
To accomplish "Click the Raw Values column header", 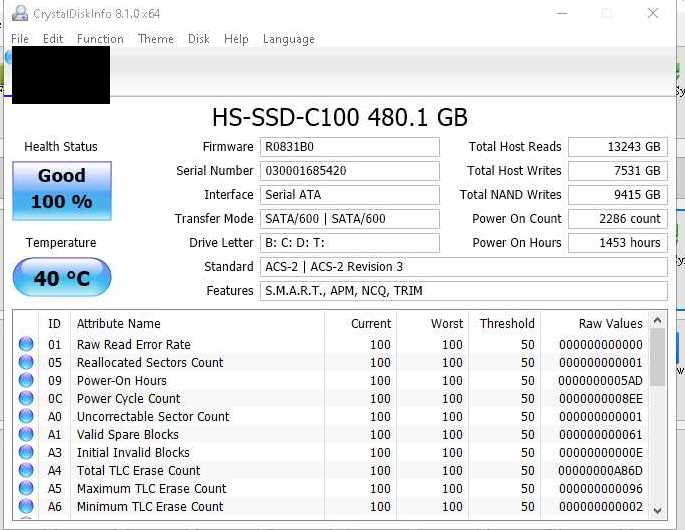I will tap(595, 324).
